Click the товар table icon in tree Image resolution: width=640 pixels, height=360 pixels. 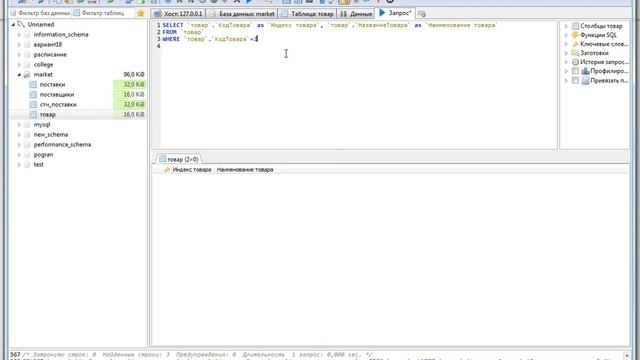coord(33,115)
